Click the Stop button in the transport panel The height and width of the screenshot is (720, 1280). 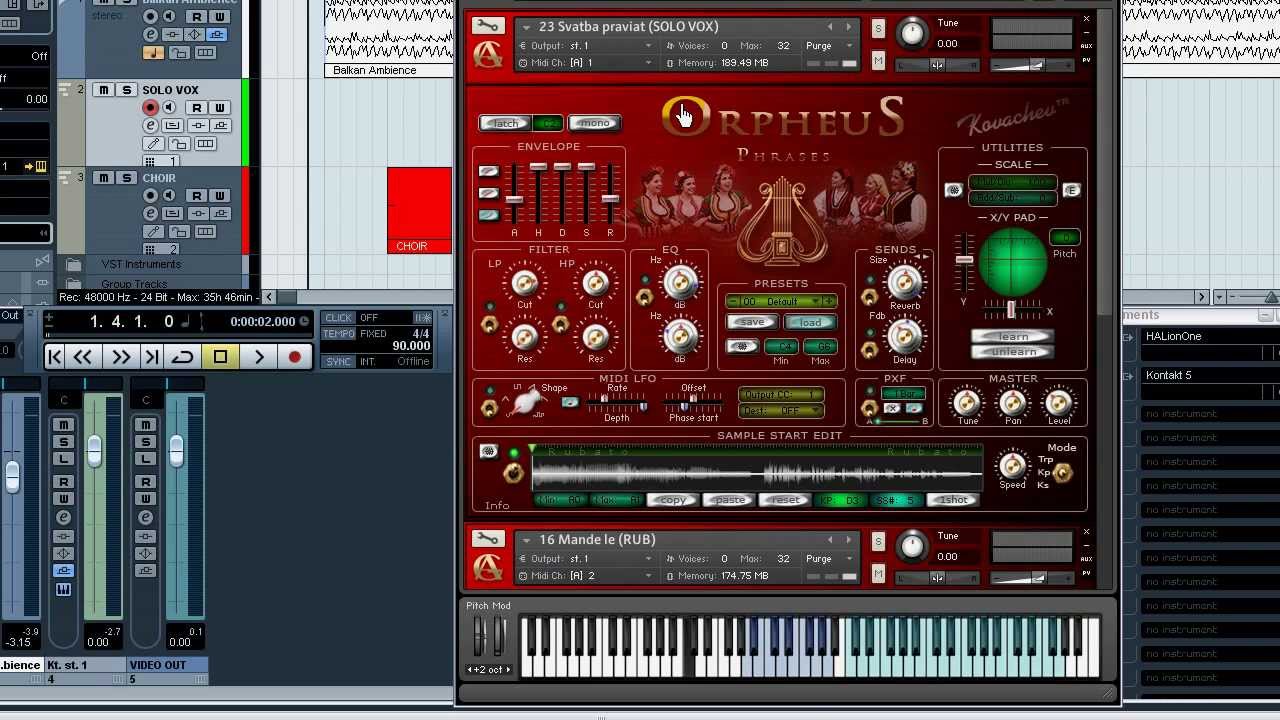pyautogui.click(x=220, y=357)
